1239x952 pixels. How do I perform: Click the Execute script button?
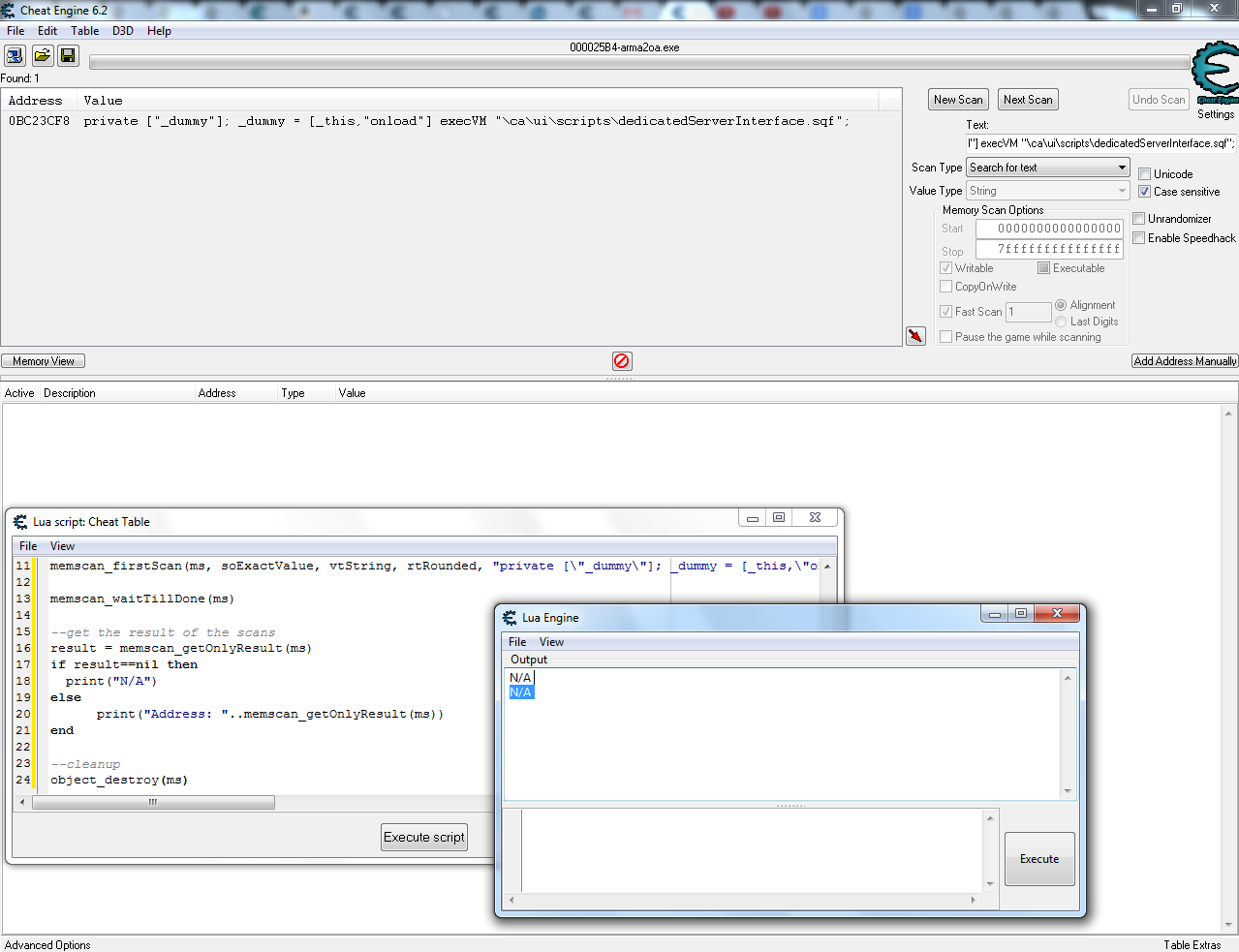[x=424, y=838]
